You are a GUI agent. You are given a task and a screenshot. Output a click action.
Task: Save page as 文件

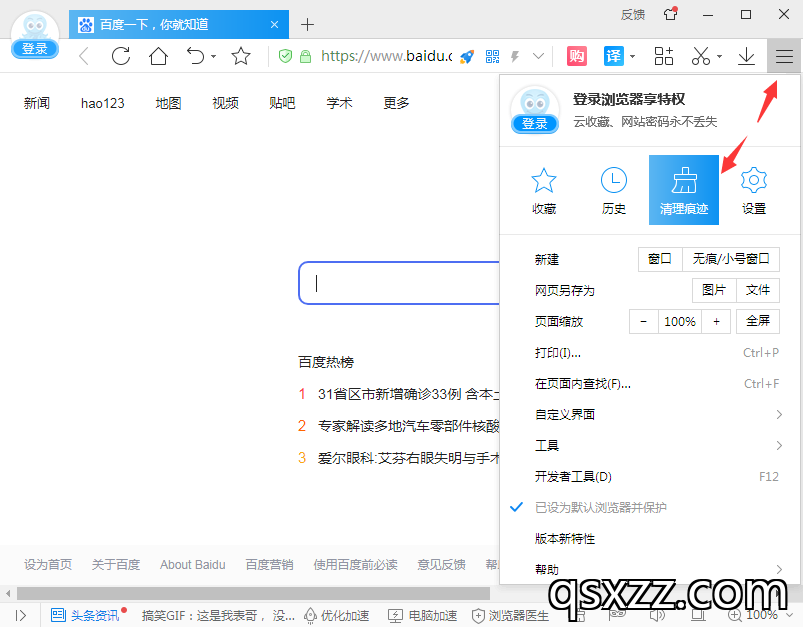(x=758, y=290)
